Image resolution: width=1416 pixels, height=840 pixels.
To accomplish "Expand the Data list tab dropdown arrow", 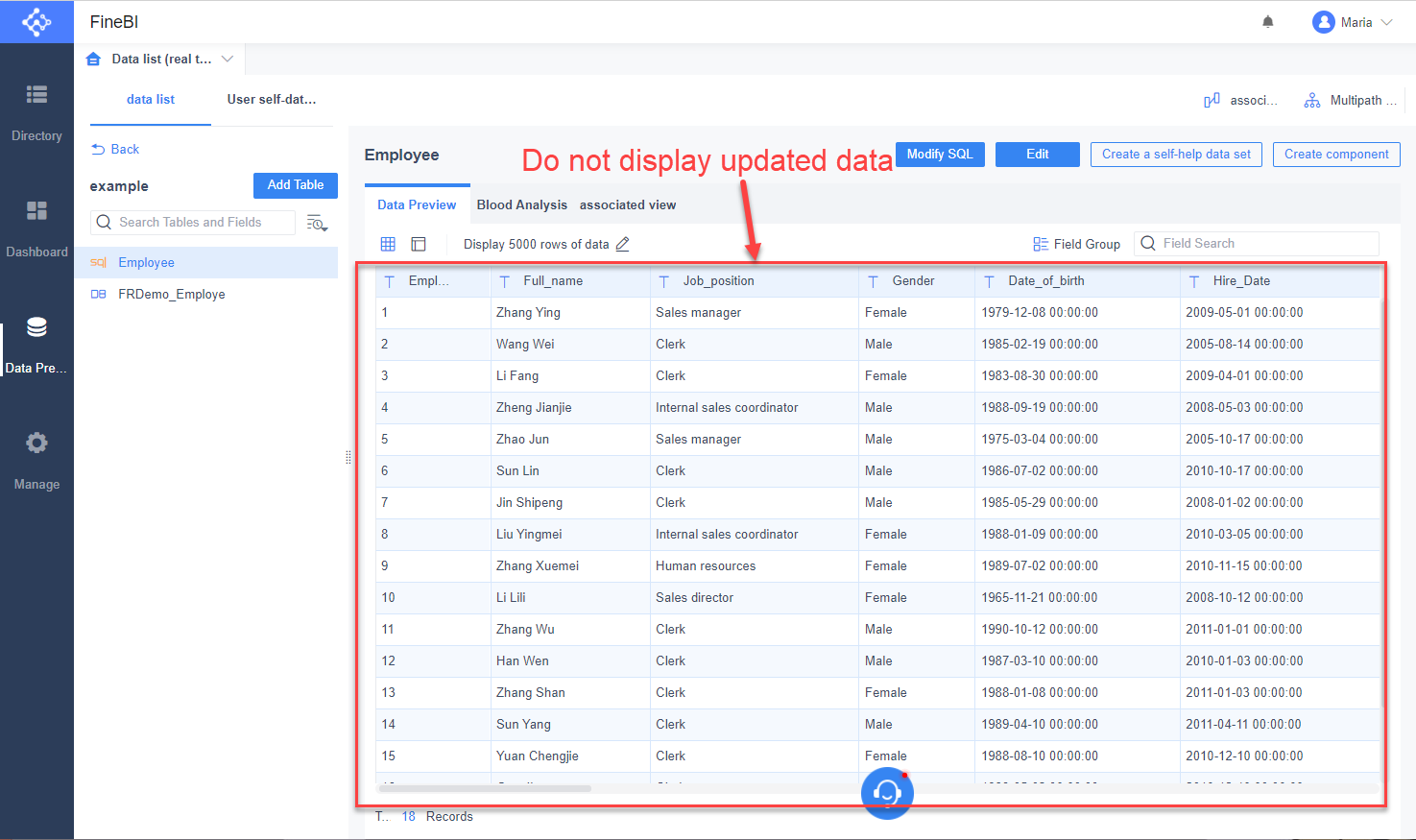I will tap(228, 59).
